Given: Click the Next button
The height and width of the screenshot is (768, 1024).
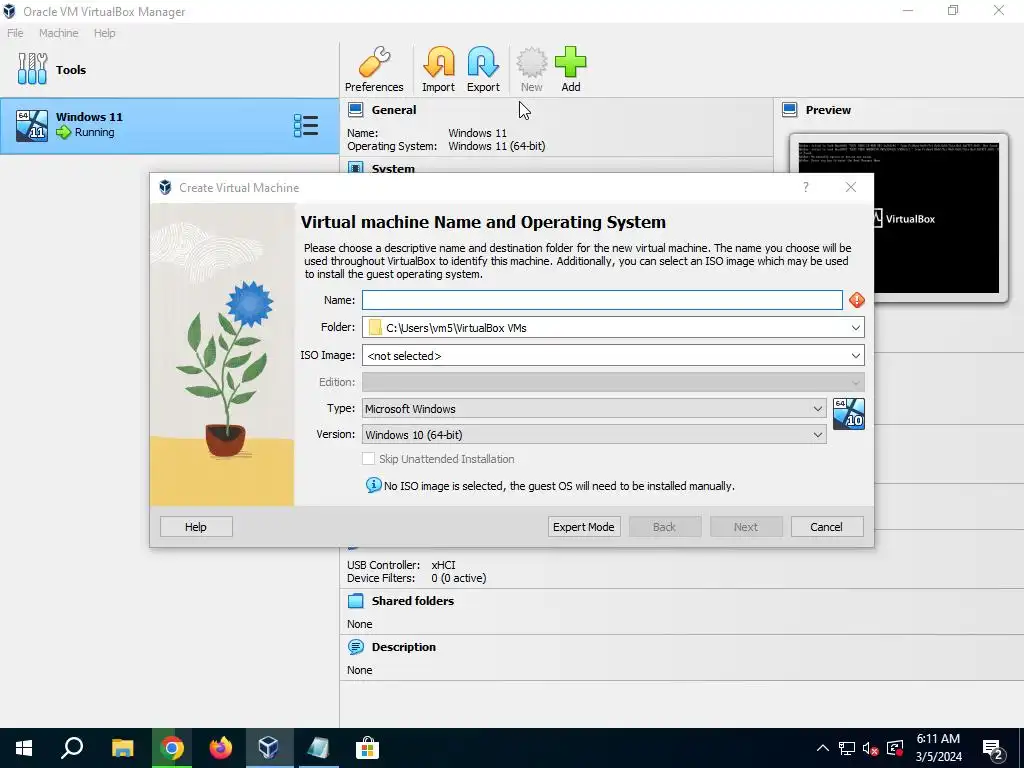Looking at the screenshot, I should point(746,526).
